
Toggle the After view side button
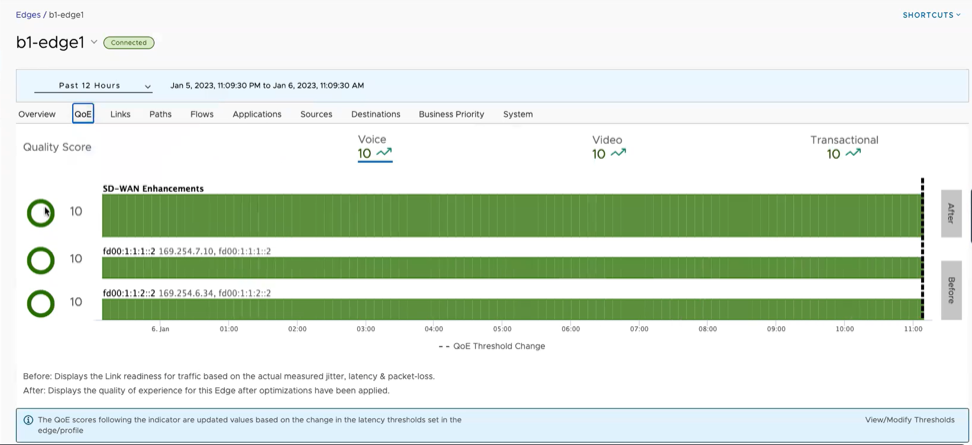[x=951, y=213]
